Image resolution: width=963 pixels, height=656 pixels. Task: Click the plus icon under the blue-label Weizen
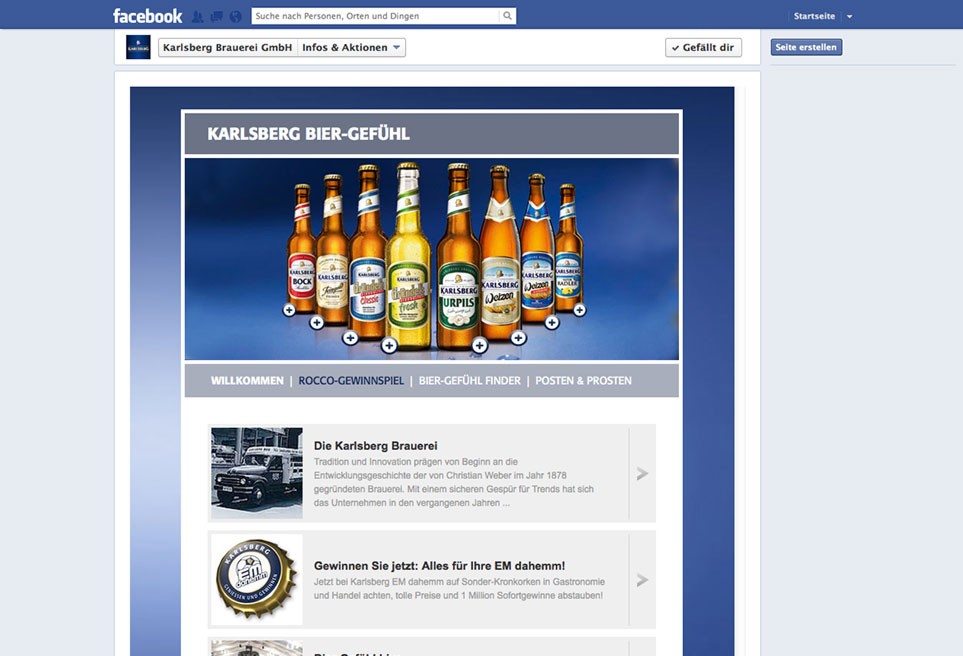pyautogui.click(x=552, y=322)
